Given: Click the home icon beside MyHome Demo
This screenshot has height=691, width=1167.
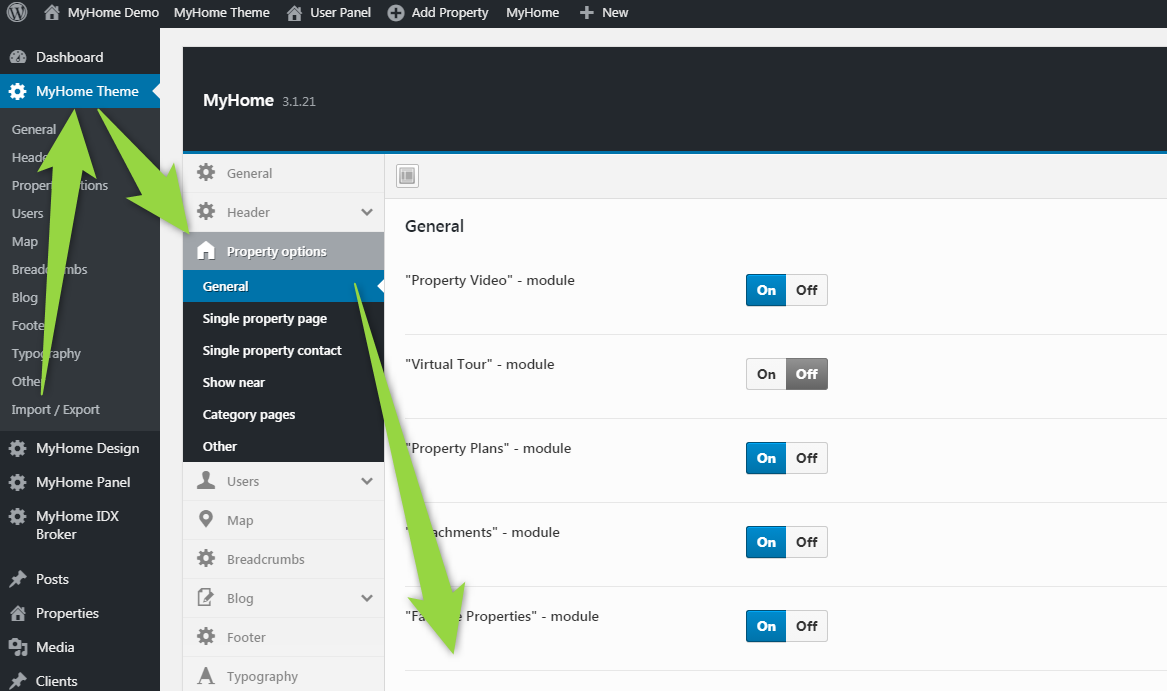Looking at the screenshot, I should pyautogui.click(x=51, y=12).
